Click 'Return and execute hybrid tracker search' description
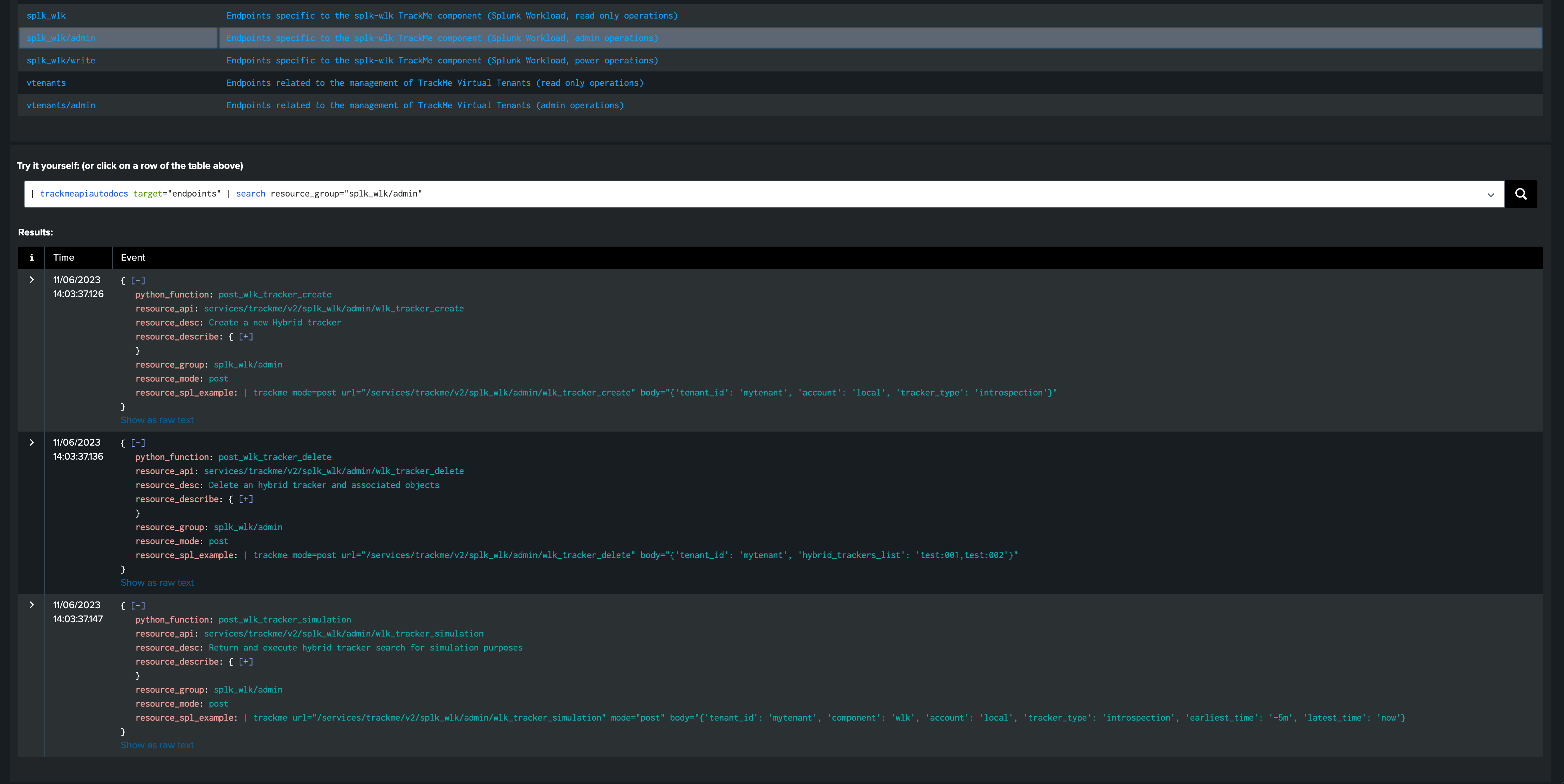The width and height of the screenshot is (1564, 784). (365, 648)
